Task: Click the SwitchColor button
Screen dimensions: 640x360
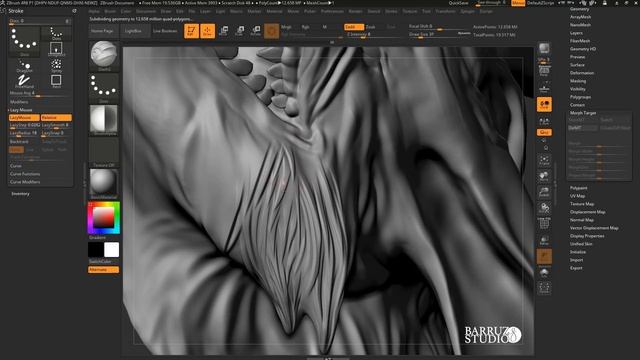Action: coord(100,262)
